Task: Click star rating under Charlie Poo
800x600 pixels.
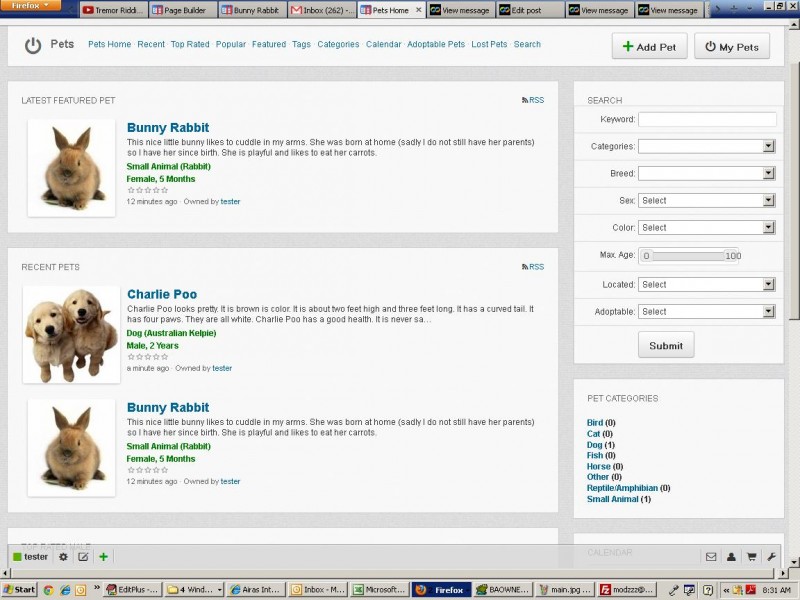Action: 147,357
